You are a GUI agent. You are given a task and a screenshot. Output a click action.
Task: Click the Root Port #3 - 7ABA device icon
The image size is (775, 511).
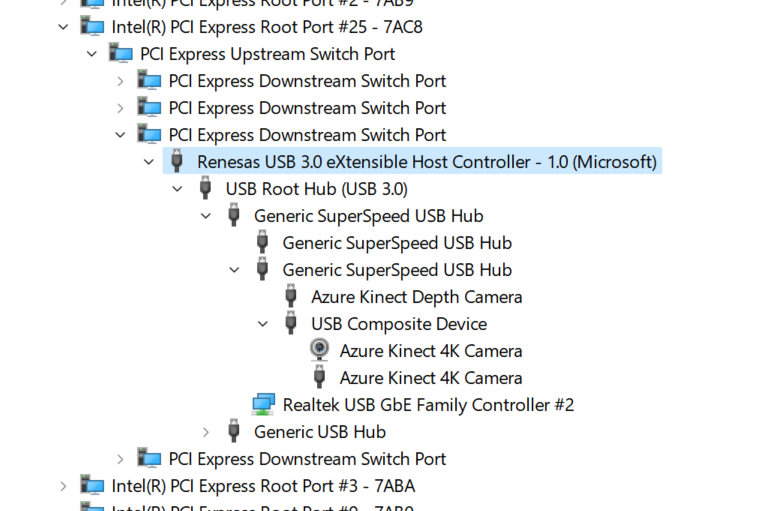pyautogui.click(x=93, y=486)
